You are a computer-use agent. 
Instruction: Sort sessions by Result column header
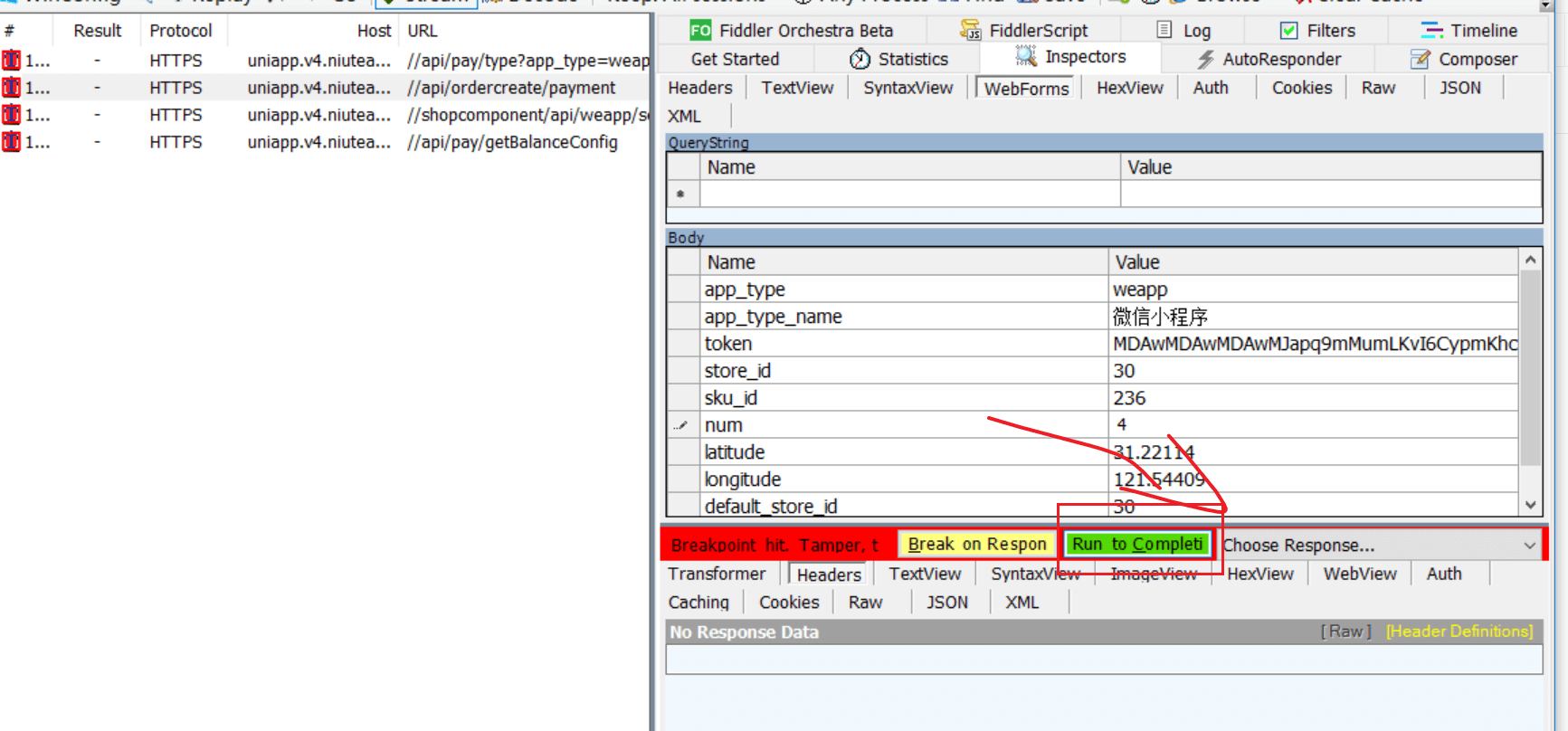[x=97, y=31]
